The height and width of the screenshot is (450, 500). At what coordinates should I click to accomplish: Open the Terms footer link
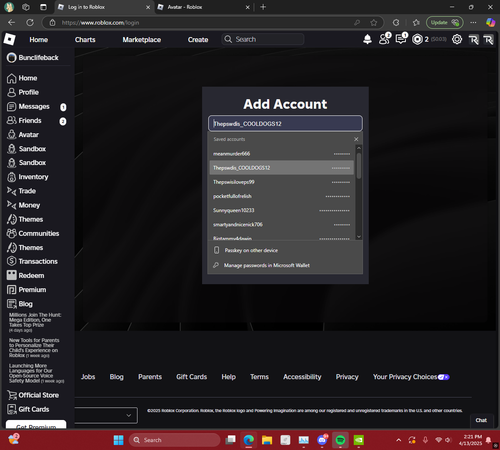coord(259,377)
